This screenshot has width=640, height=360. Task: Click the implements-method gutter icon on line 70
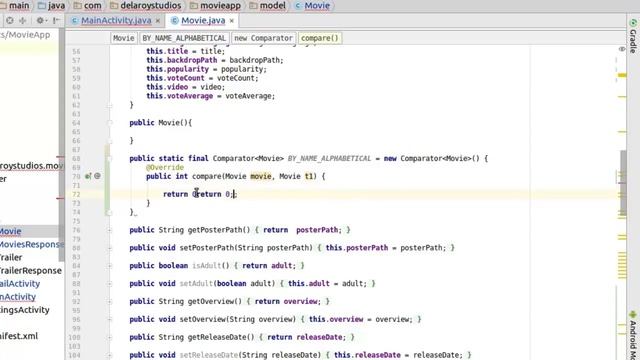[x=88, y=176]
